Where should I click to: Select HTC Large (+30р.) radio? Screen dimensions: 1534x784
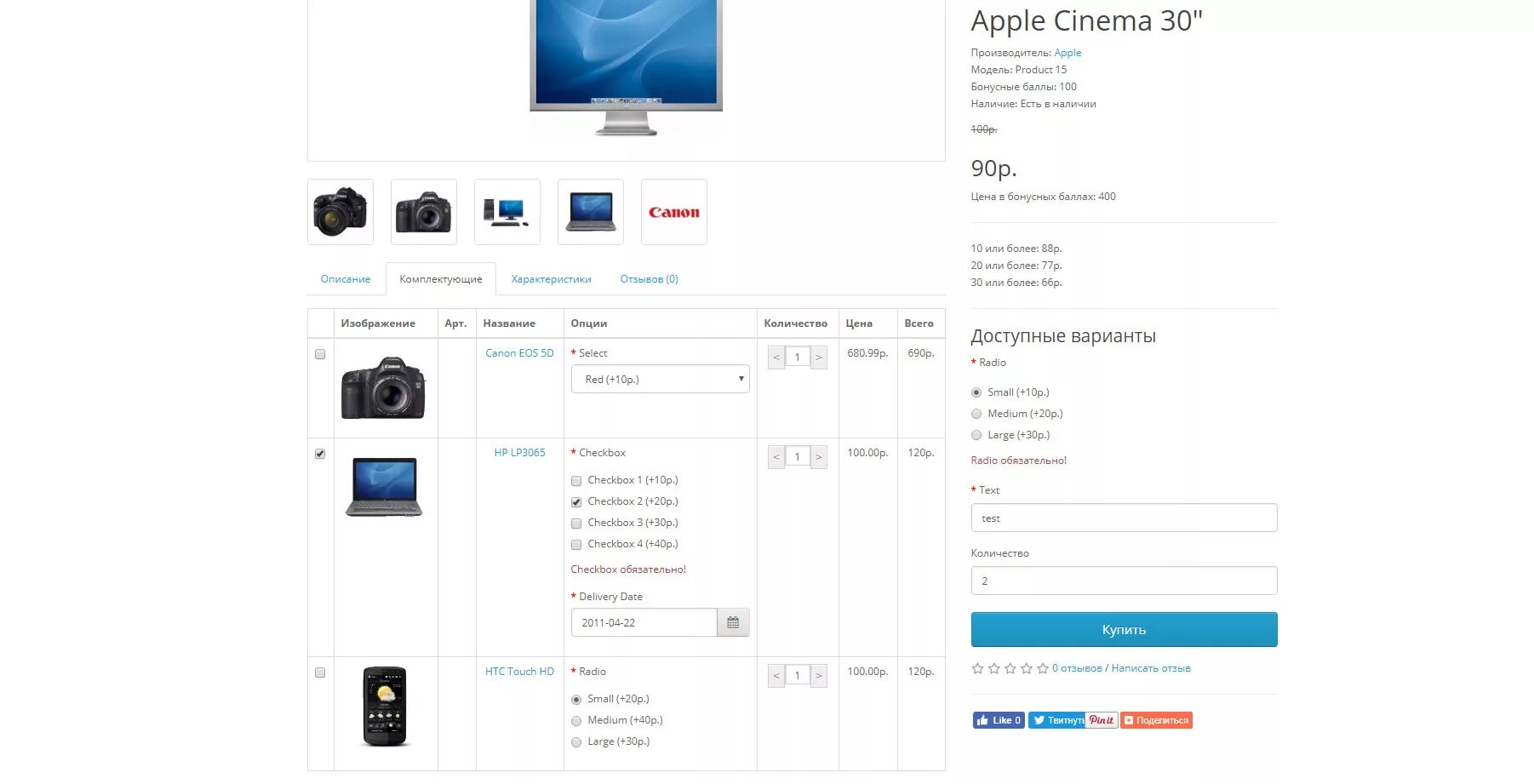pyautogui.click(x=576, y=742)
